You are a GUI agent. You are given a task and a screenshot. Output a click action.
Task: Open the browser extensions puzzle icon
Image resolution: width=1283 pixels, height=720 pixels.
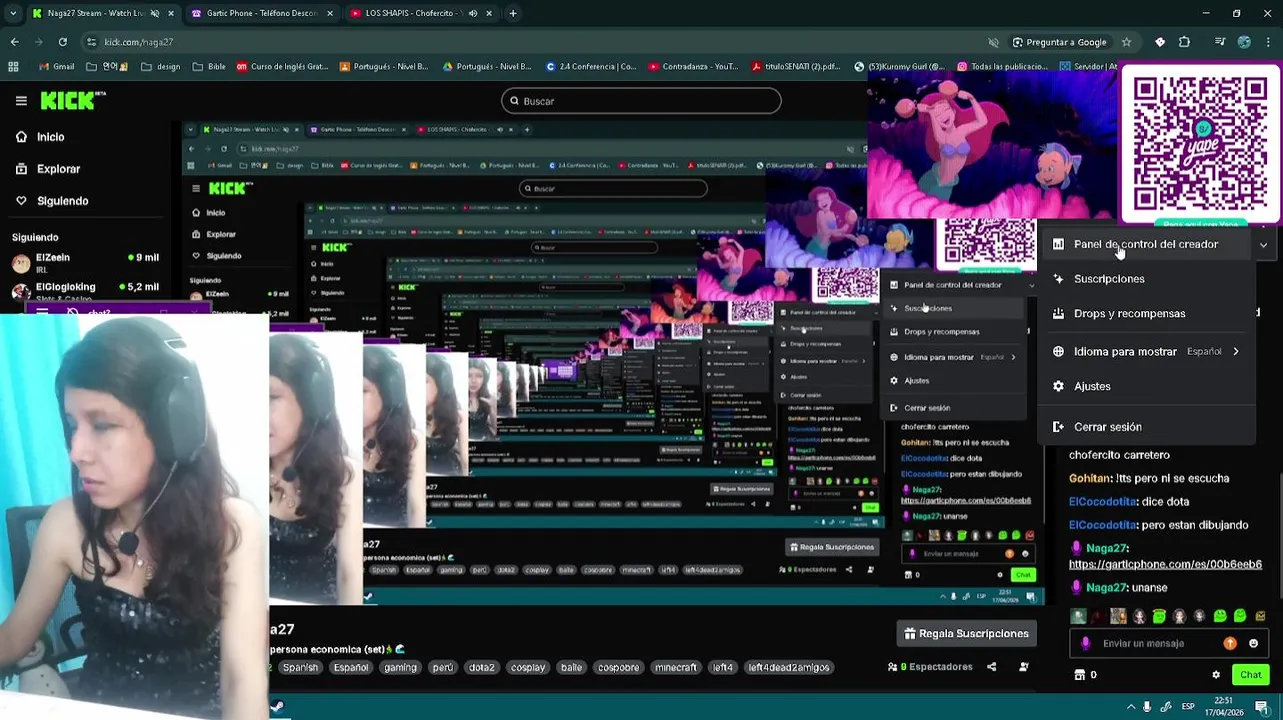pyautogui.click(x=1185, y=42)
